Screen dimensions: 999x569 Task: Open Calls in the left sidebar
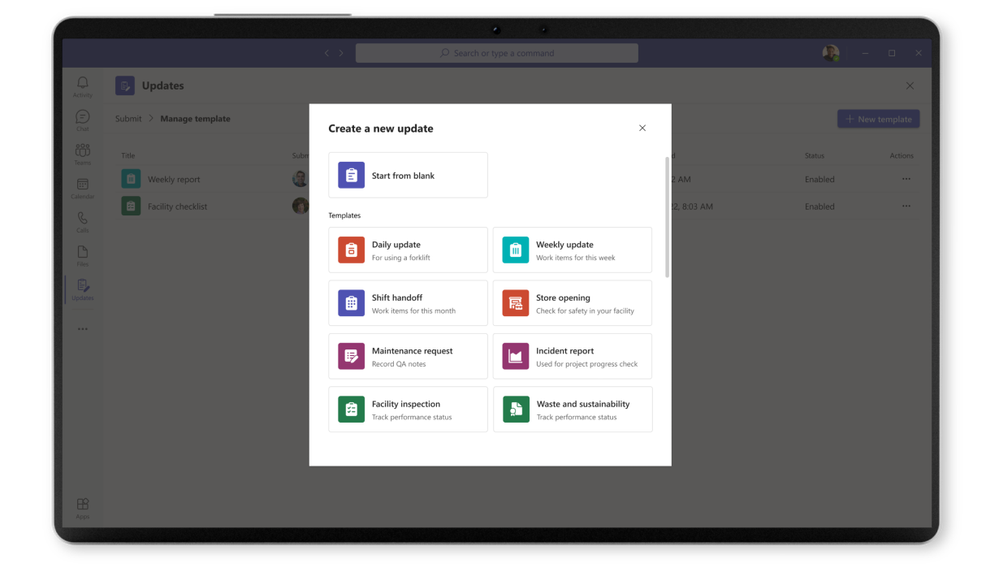click(x=82, y=222)
